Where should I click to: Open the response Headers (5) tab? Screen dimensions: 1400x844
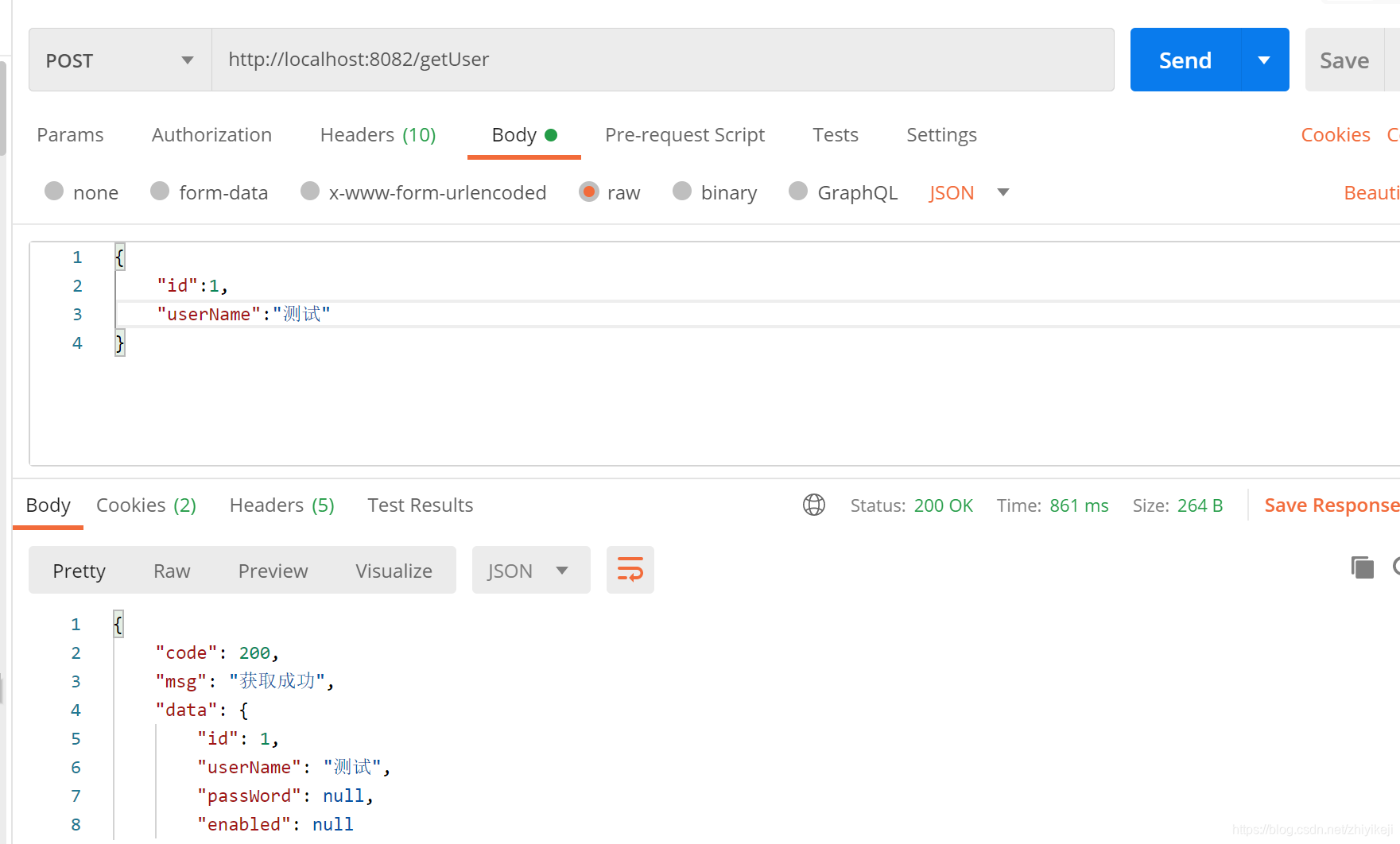point(281,505)
